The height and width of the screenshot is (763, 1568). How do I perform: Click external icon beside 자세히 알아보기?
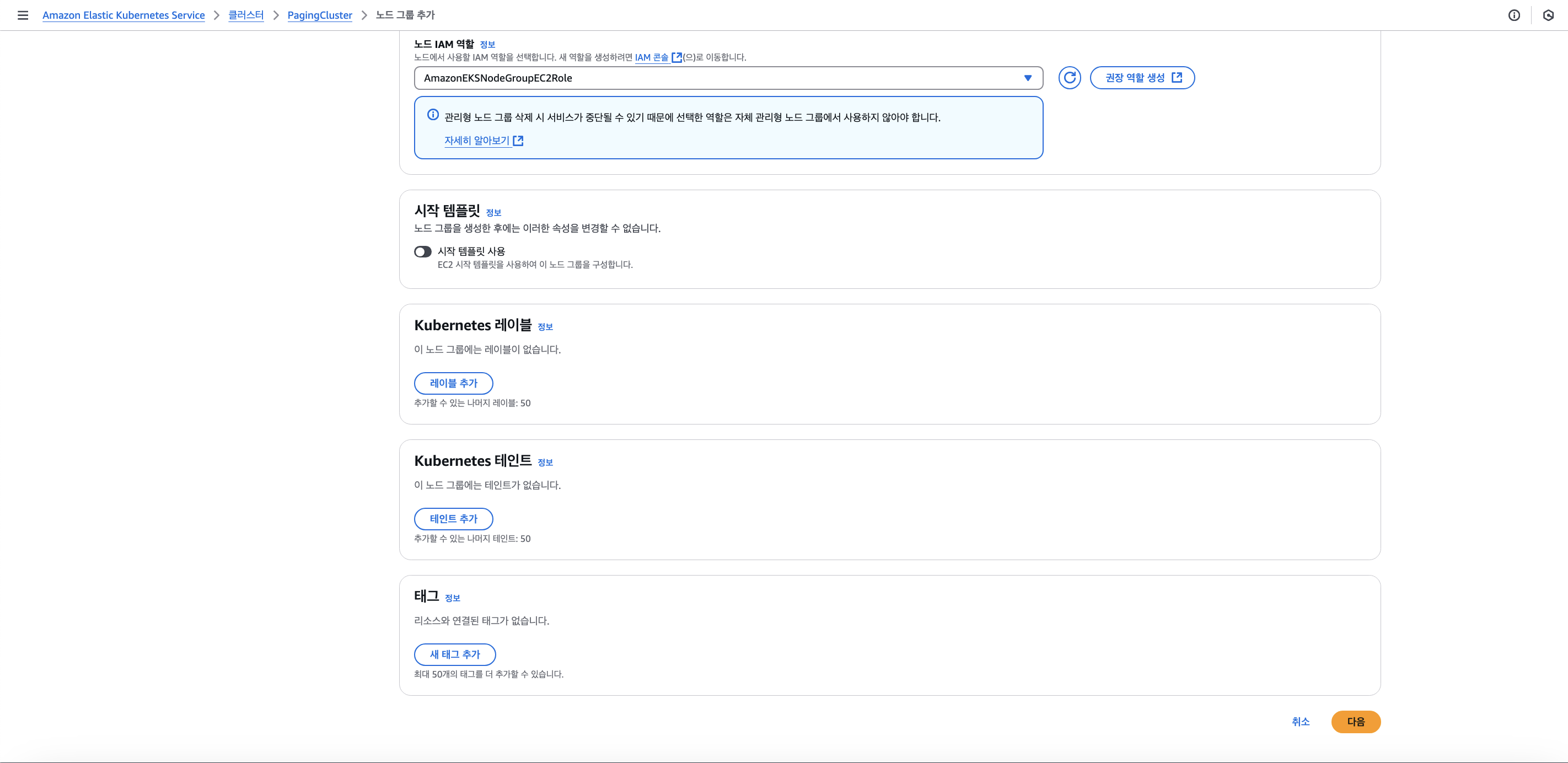tap(518, 141)
